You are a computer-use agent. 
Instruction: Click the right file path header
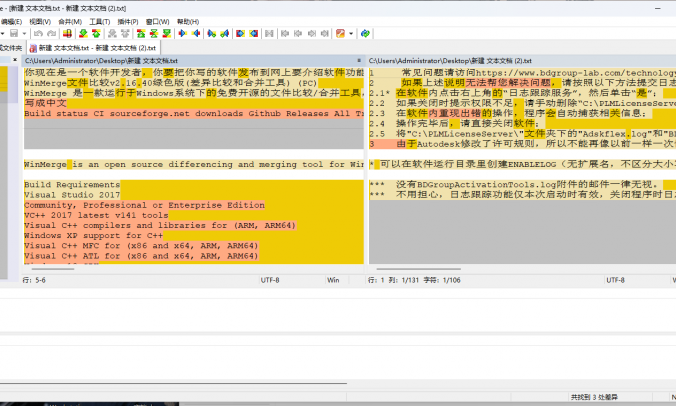pyautogui.click(x=522, y=61)
